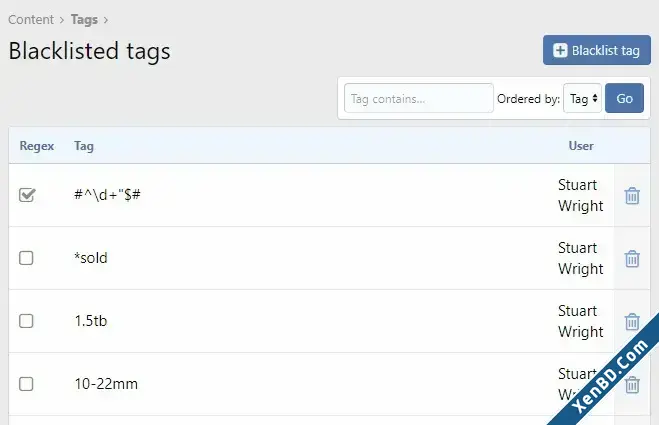Click trash icon for *sold tag

coord(632,259)
